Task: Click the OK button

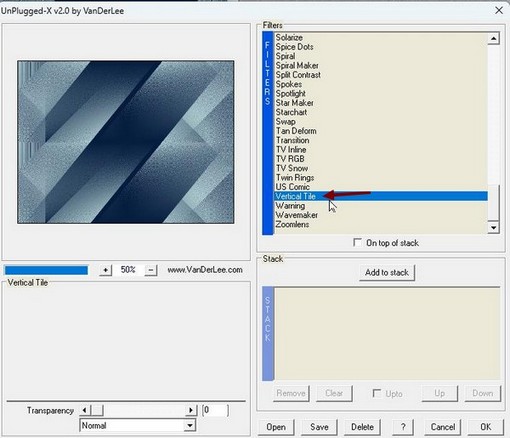Action: click(x=486, y=427)
